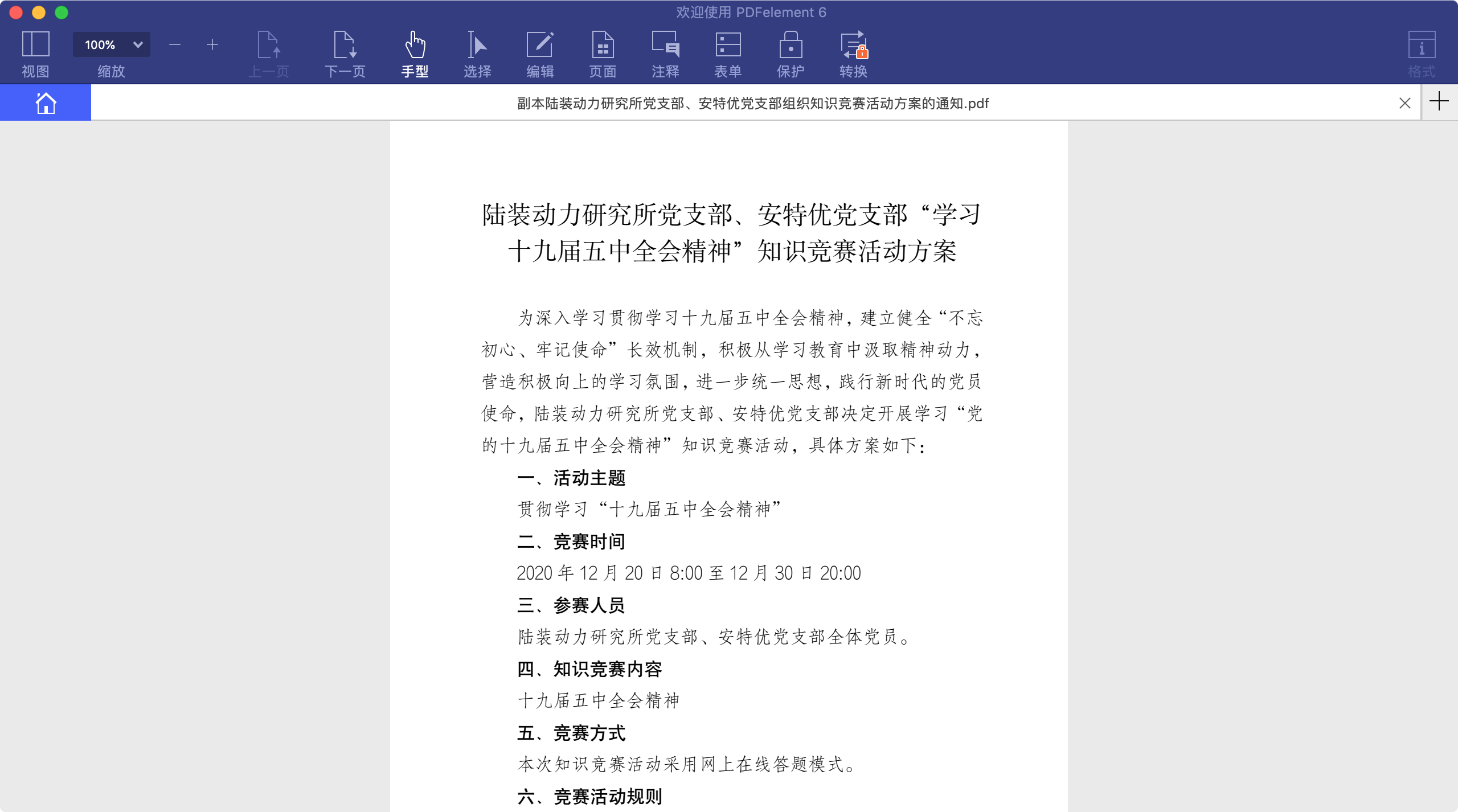Image resolution: width=1458 pixels, height=812 pixels.
Task: Open the Convert tool
Action: click(x=853, y=54)
